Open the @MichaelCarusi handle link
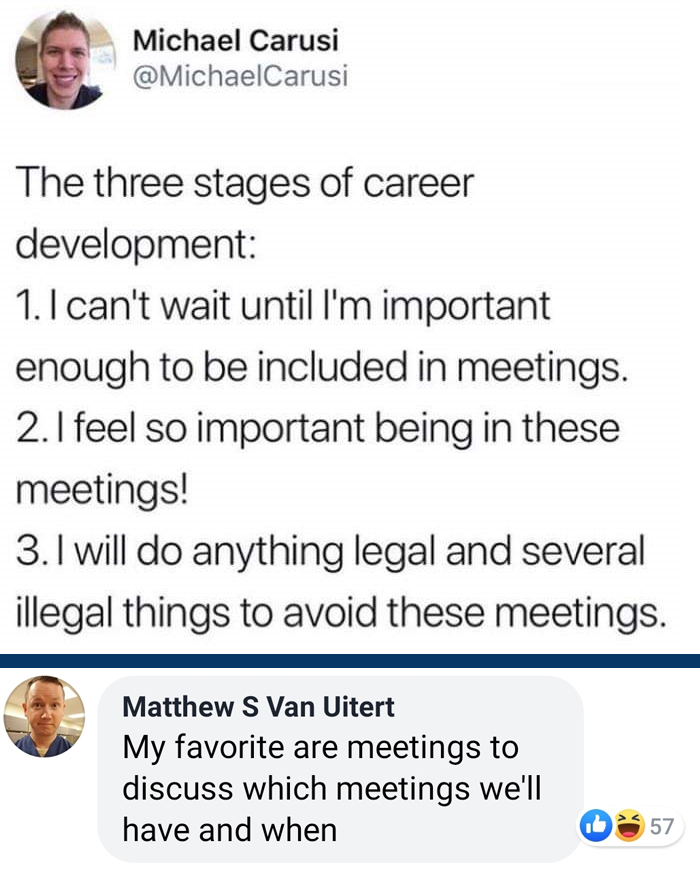The image size is (700, 876). pos(240,76)
